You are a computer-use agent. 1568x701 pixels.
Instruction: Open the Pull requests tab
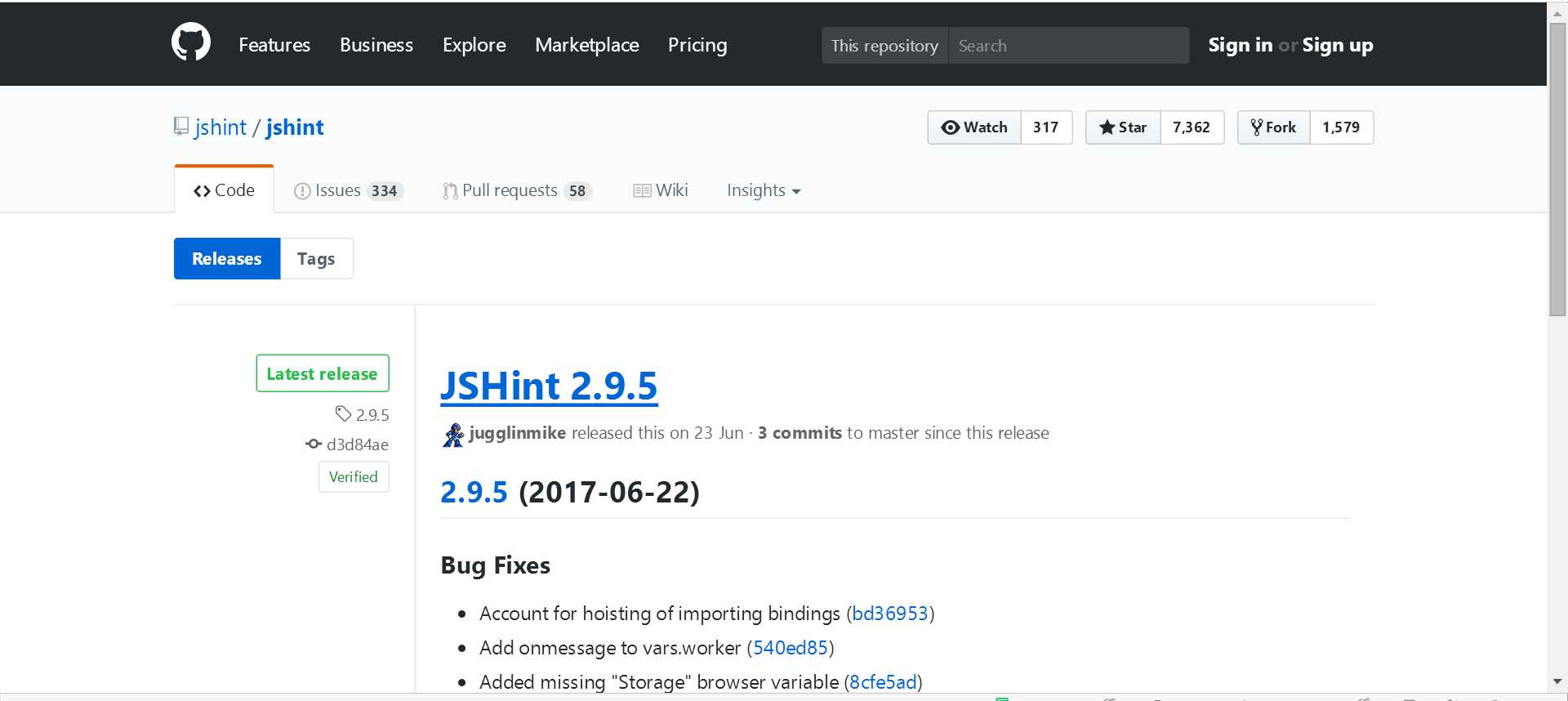pos(517,190)
